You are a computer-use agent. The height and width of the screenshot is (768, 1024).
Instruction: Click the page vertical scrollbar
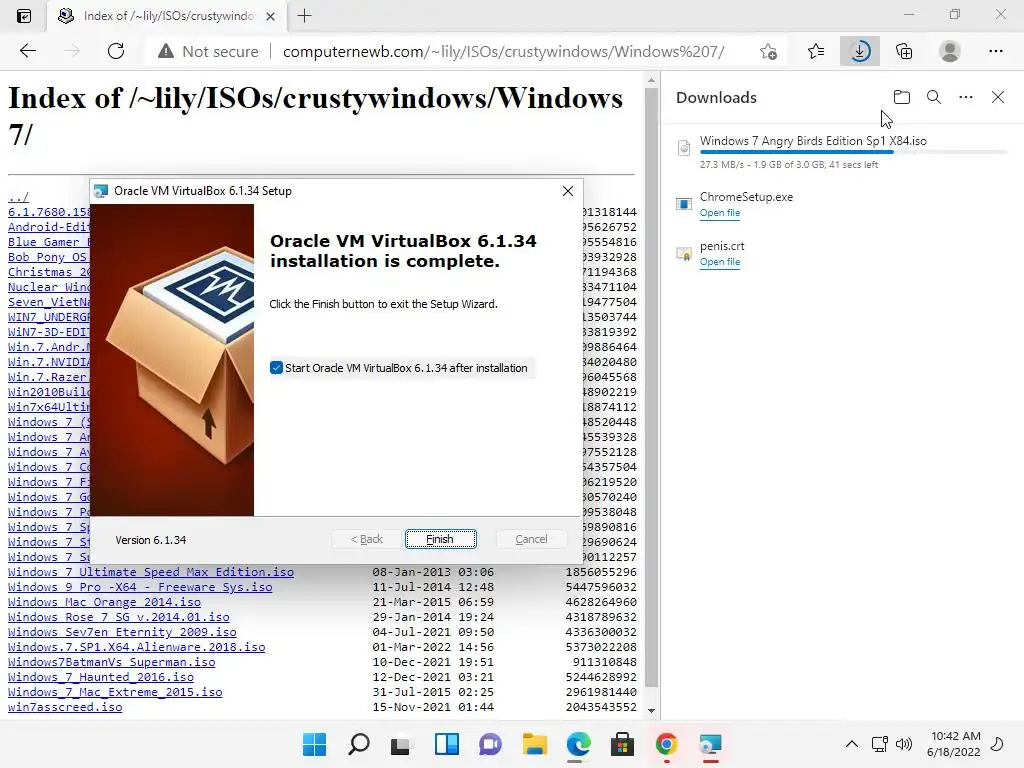(x=651, y=387)
